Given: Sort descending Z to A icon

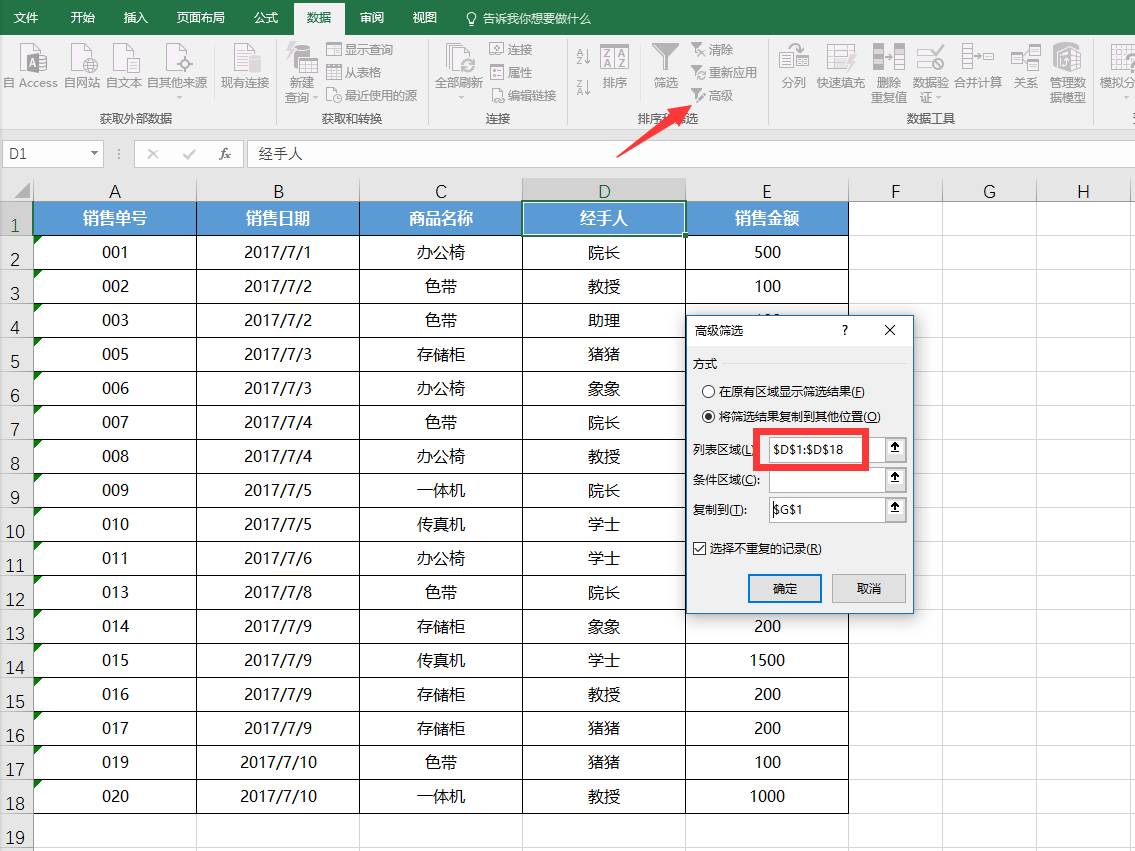Looking at the screenshot, I should coord(583,88).
